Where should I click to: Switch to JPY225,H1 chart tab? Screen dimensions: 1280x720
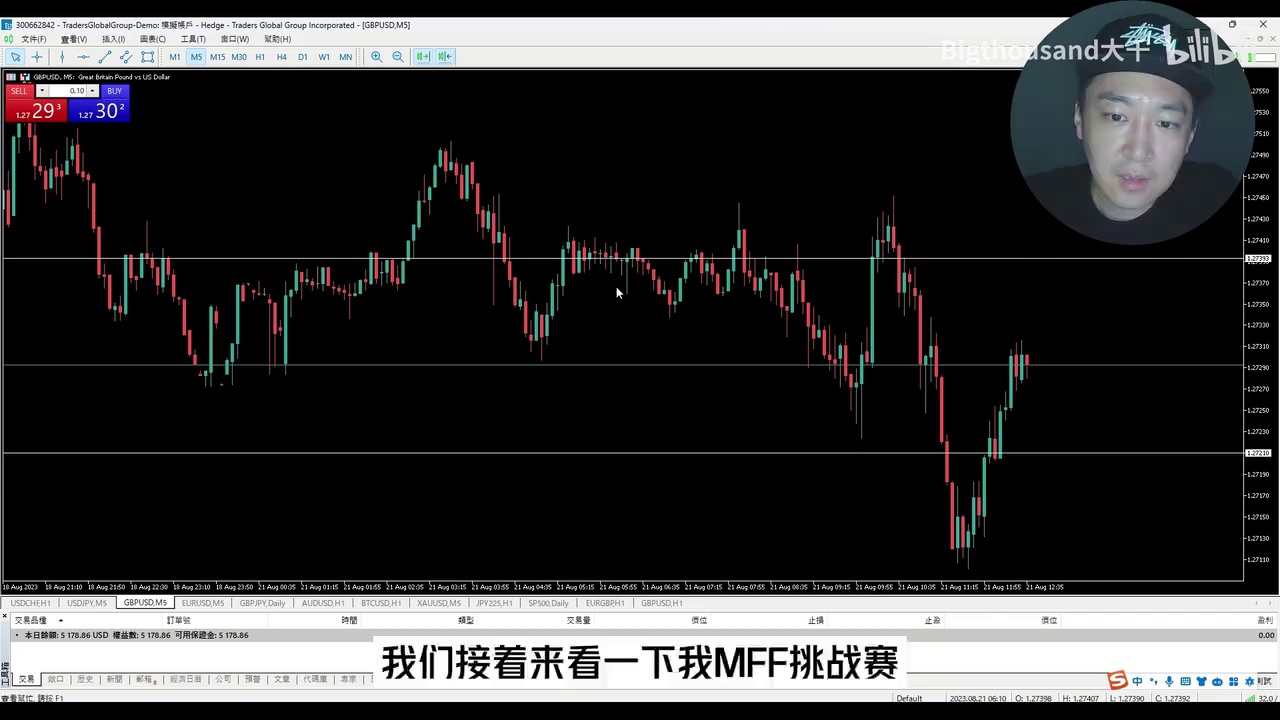click(494, 603)
